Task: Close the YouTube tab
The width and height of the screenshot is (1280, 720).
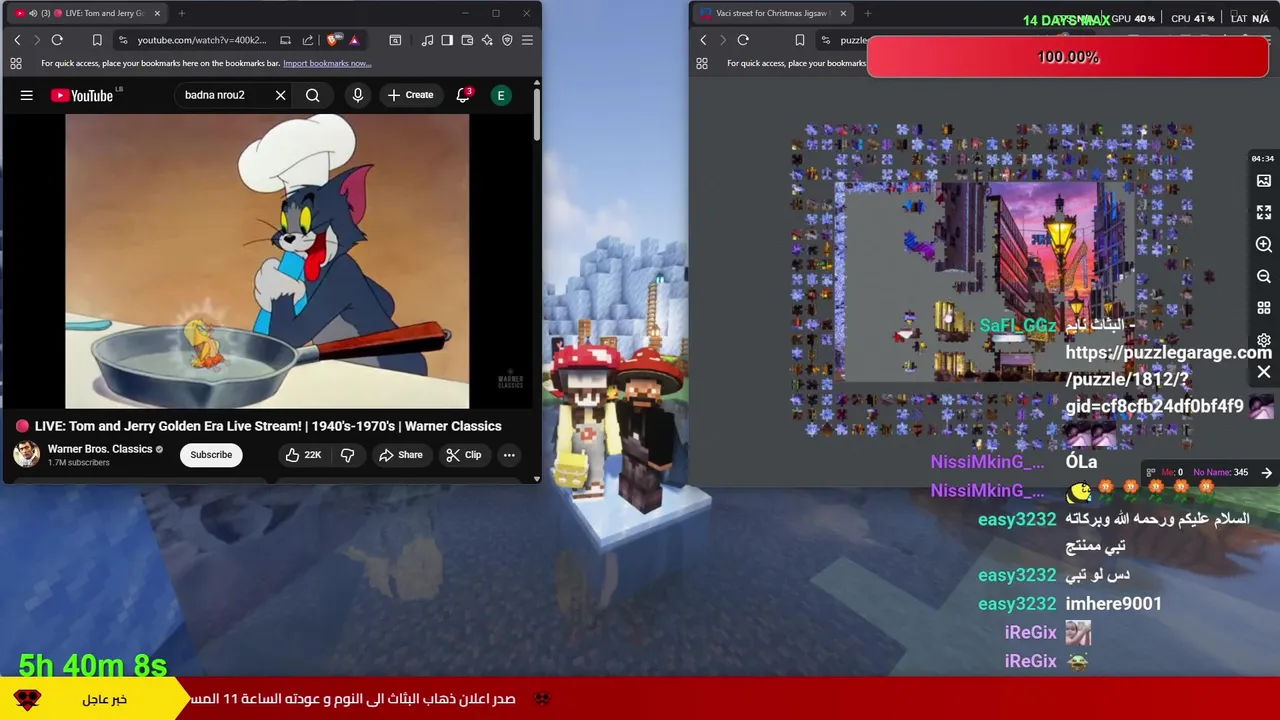Action: (x=157, y=13)
